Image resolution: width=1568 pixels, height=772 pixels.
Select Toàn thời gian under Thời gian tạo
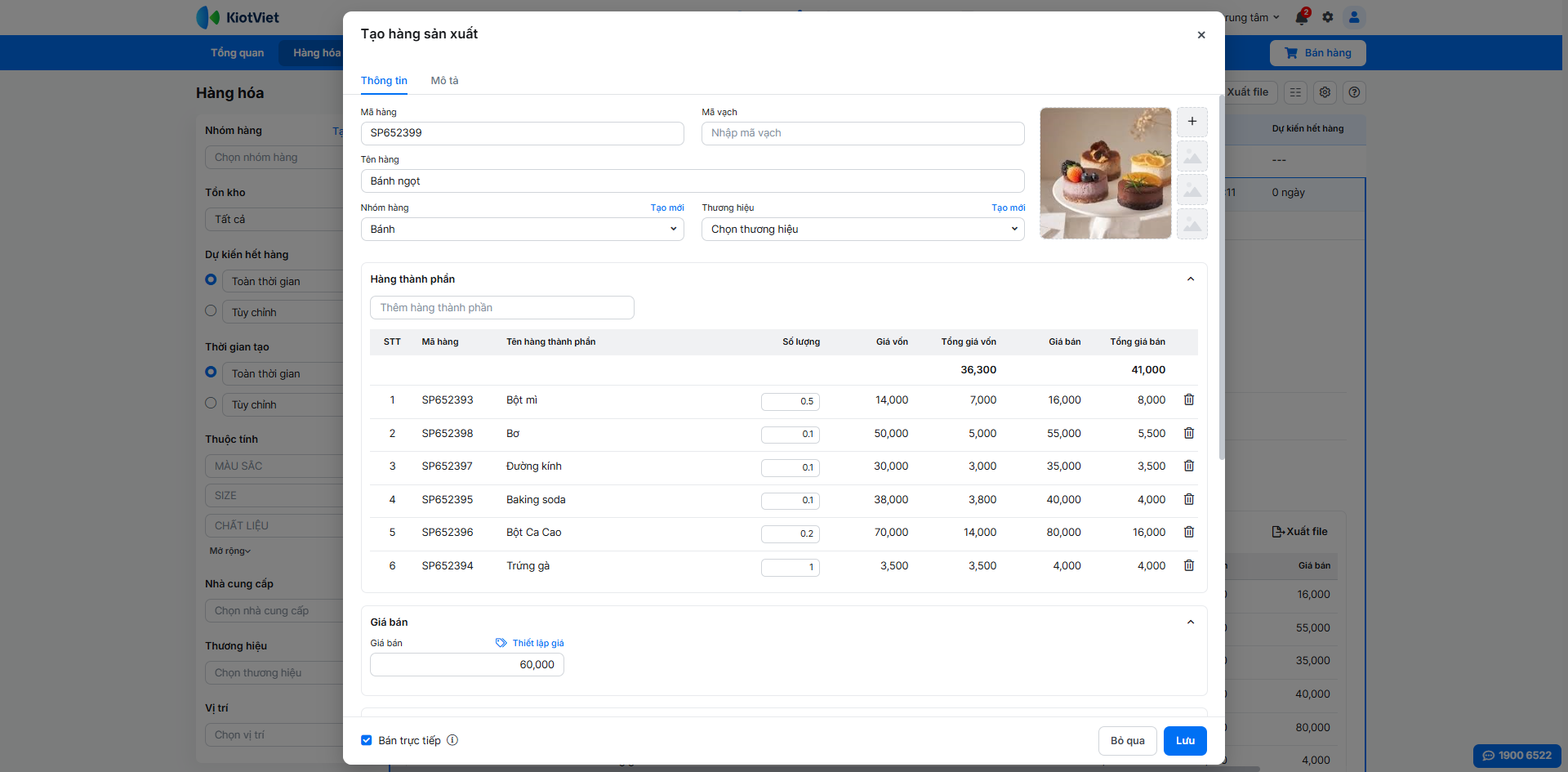[211, 373]
